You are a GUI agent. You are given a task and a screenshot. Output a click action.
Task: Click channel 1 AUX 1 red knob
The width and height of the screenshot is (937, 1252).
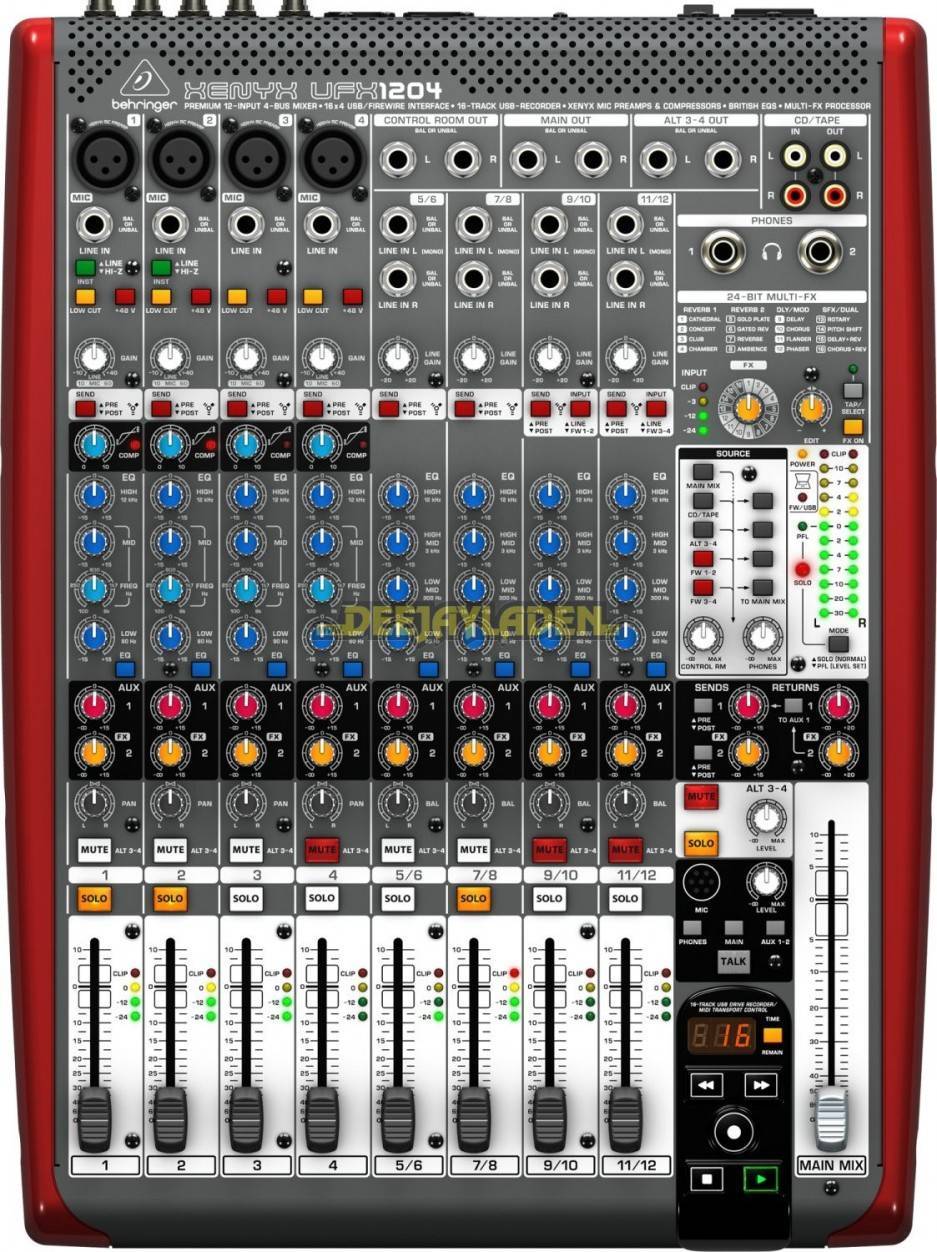[95, 707]
